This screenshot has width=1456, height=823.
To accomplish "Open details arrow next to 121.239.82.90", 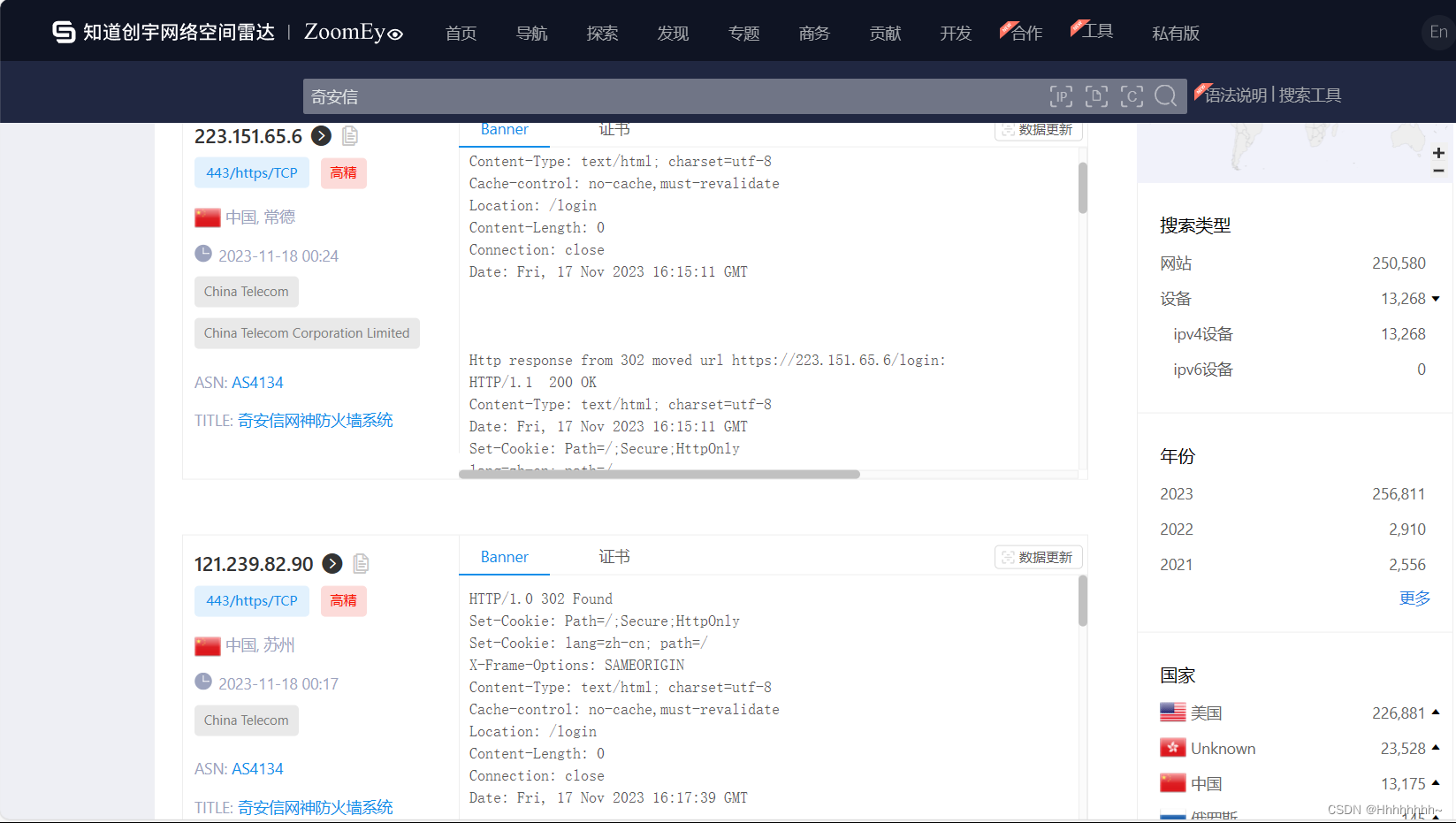I will pos(332,563).
